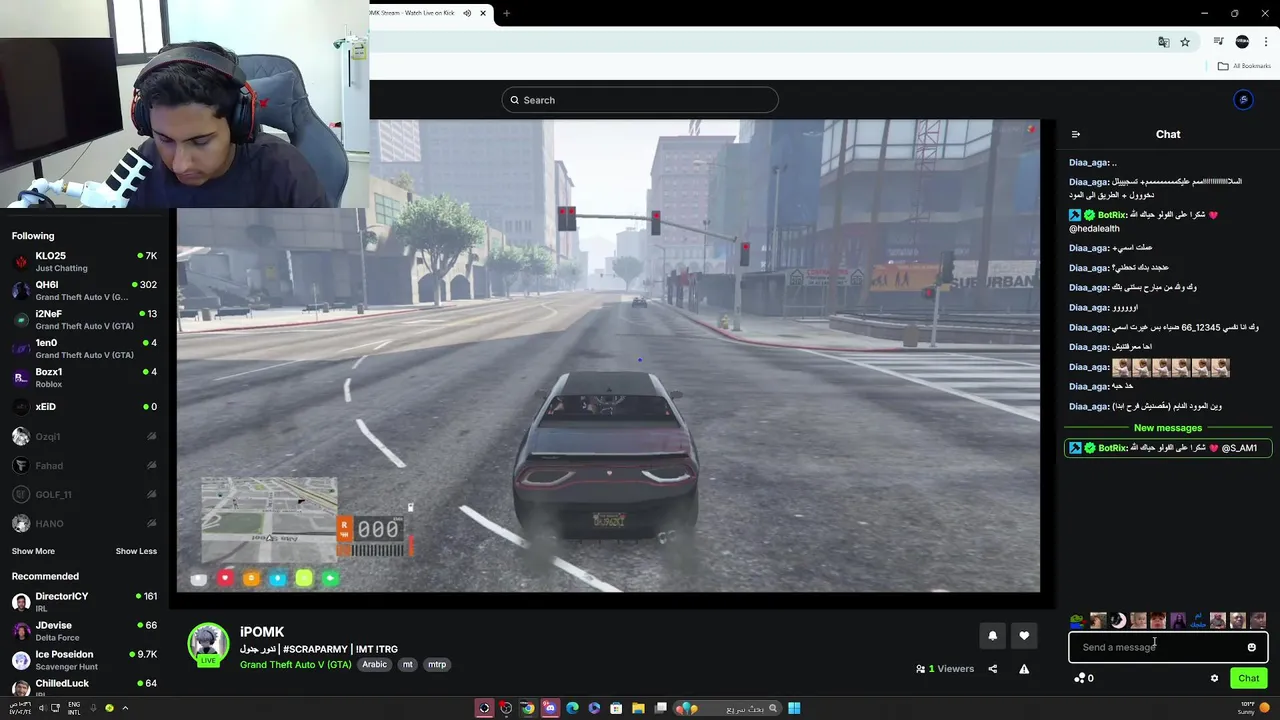Screen dimensions: 1280x720
Task: Open chat settings gear icon
Action: click(x=1215, y=678)
